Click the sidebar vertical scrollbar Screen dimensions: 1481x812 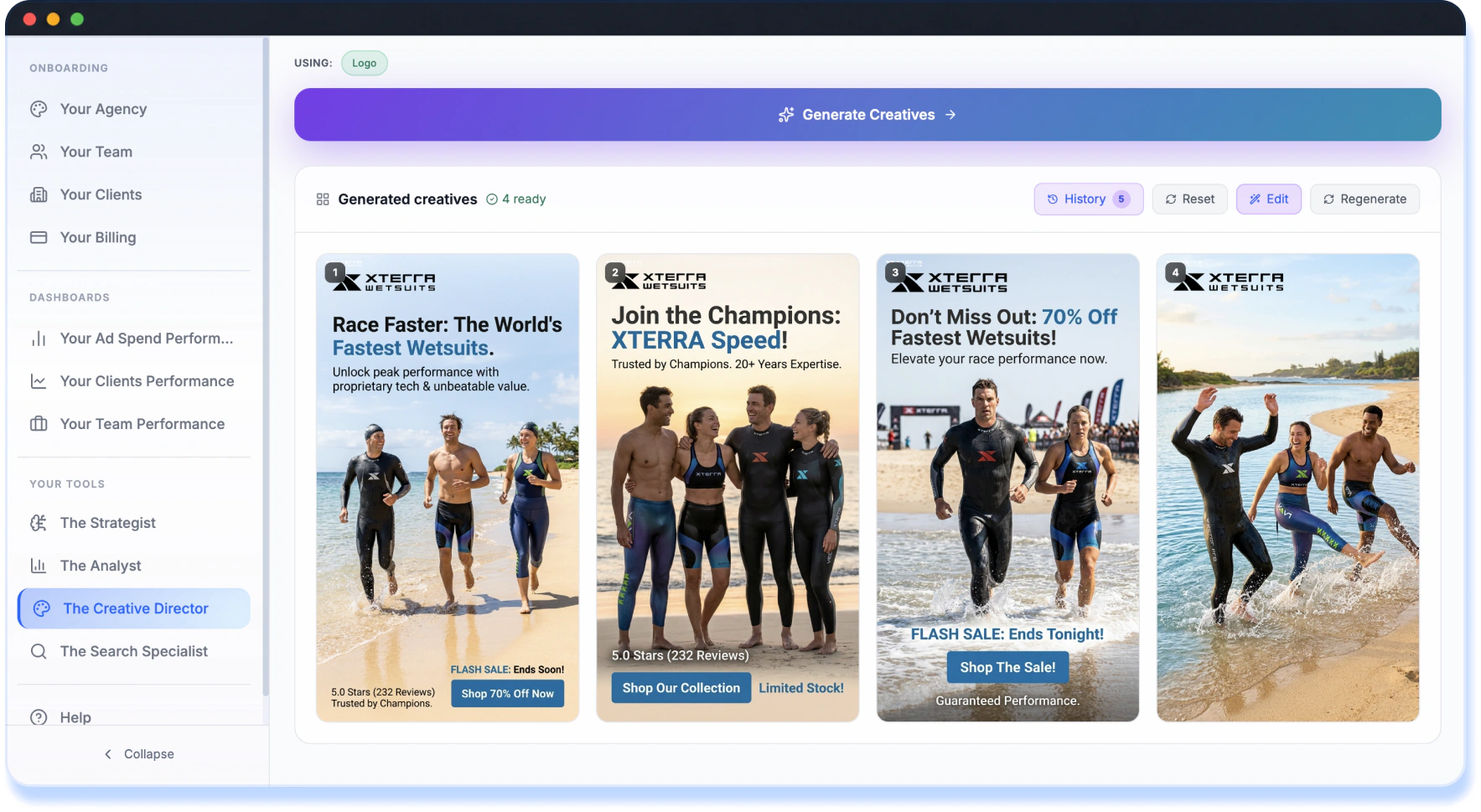(266, 366)
